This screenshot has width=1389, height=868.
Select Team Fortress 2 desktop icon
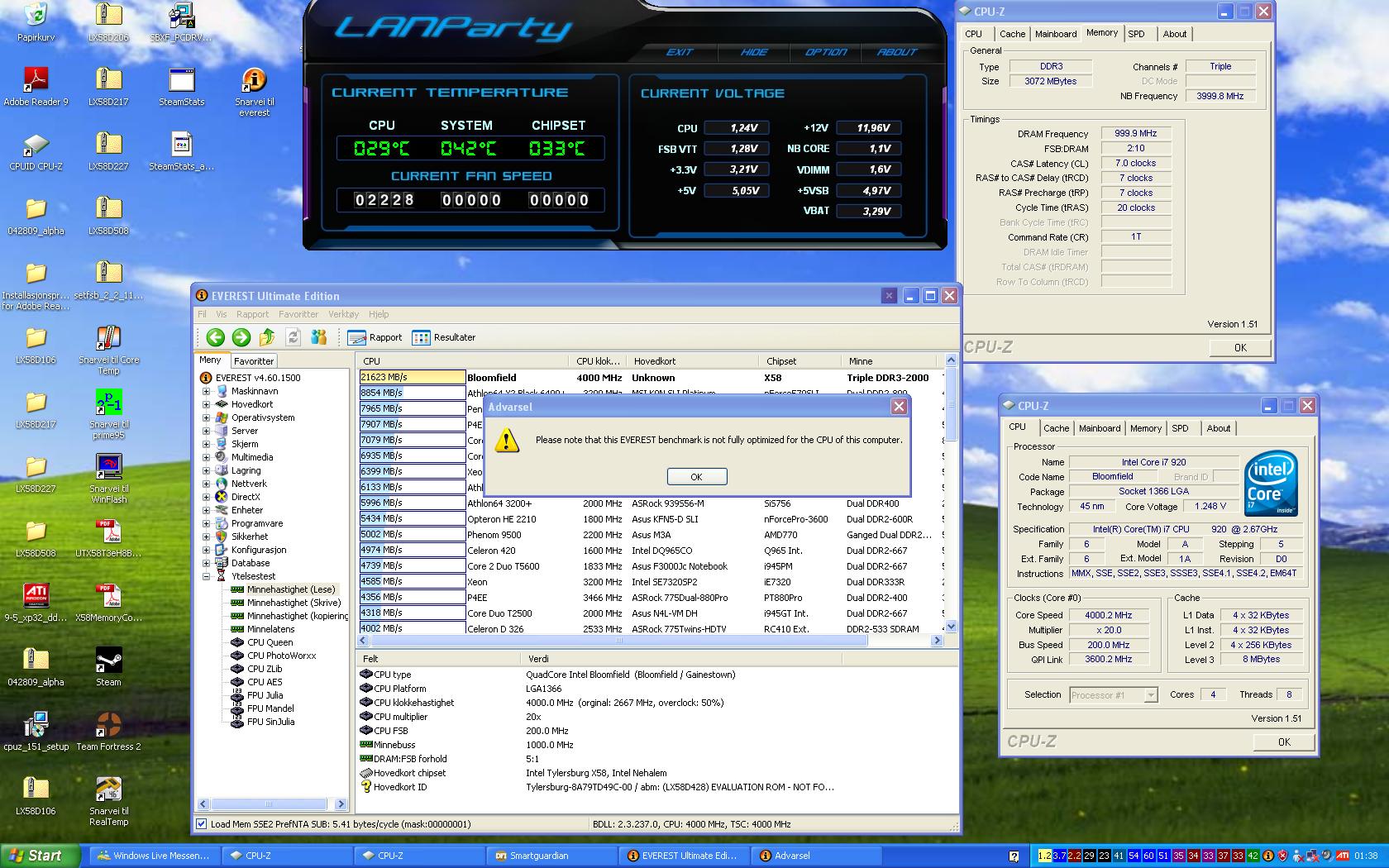pyautogui.click(x=108, y=732)
